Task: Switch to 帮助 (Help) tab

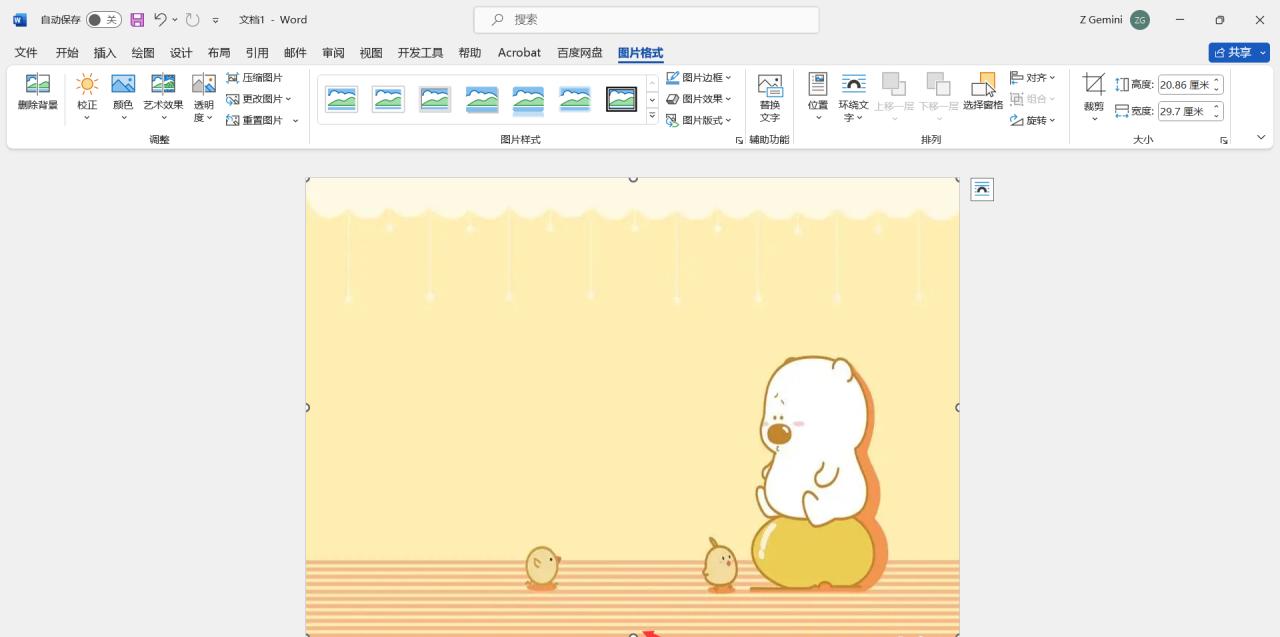Action: click(470, 53)
